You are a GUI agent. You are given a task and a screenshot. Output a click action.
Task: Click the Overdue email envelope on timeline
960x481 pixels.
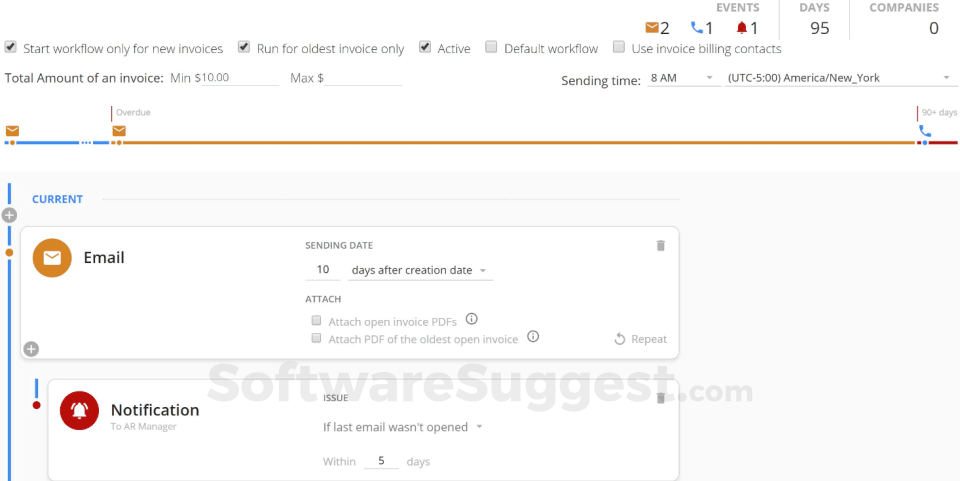(x=119, y=131)
